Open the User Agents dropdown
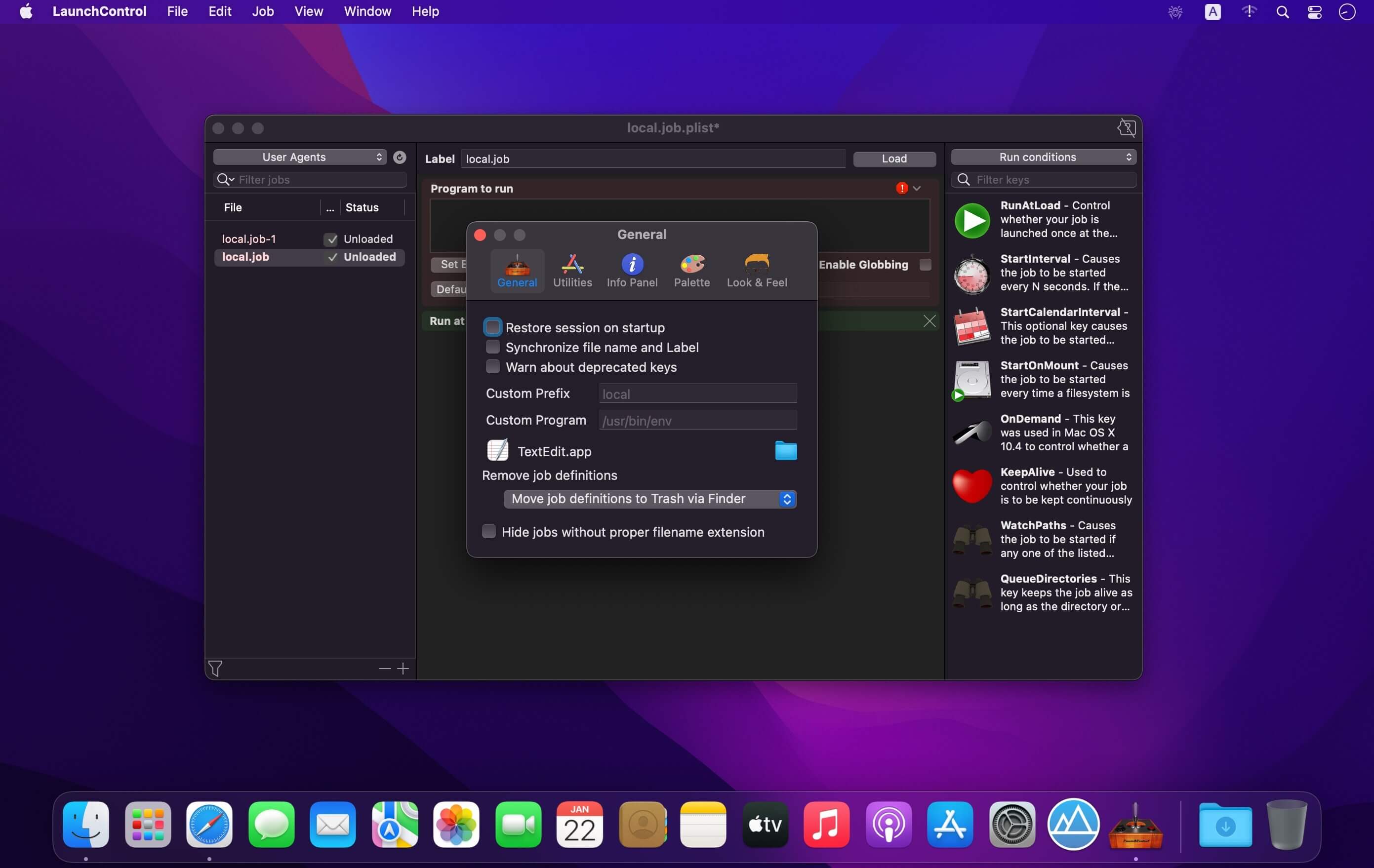Viewport: 1374px width, 868px height. point(300,158)
